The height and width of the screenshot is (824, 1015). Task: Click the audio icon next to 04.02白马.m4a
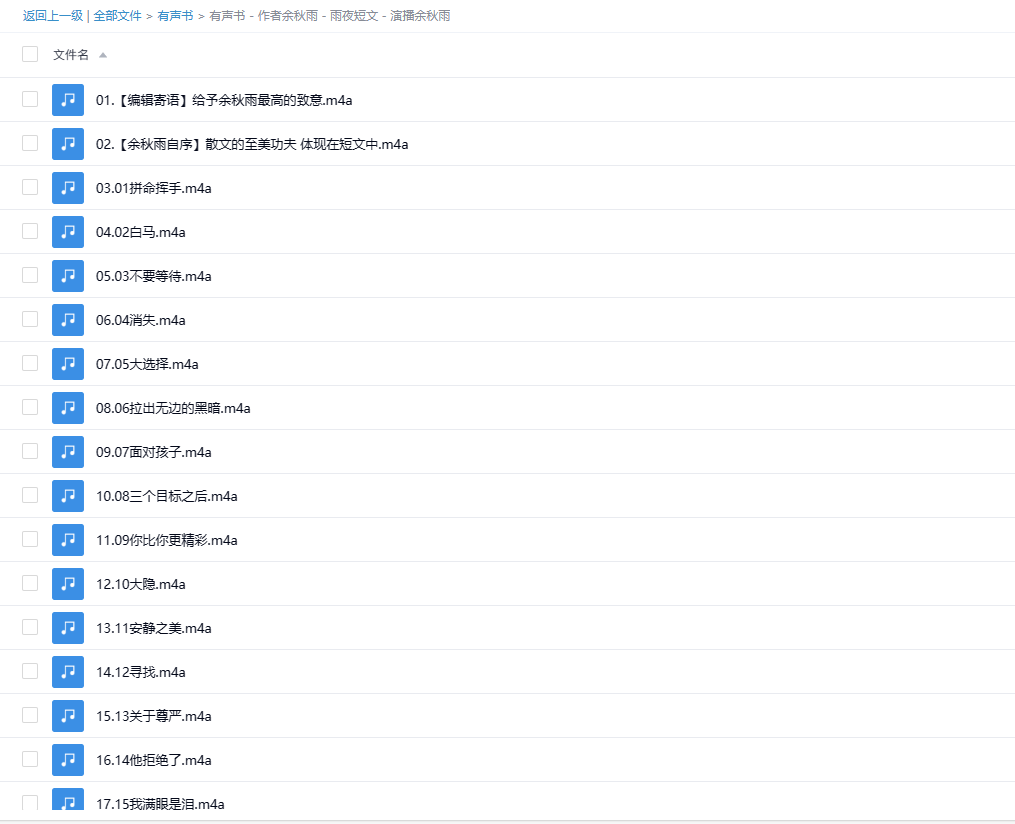[x=67, y=231]
